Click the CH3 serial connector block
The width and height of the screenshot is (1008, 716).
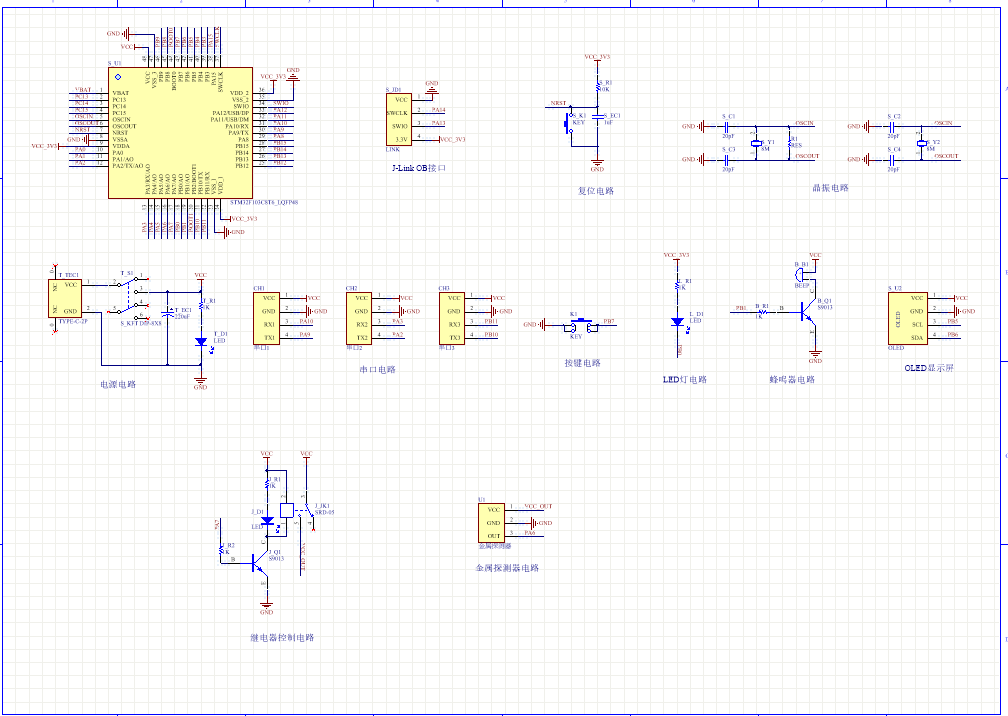point(454,317)
